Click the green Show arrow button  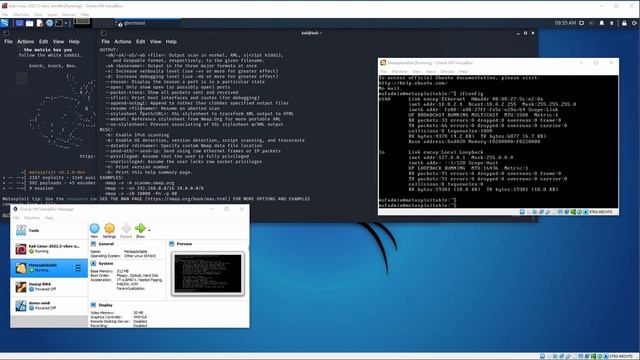[x=140, y=231]
